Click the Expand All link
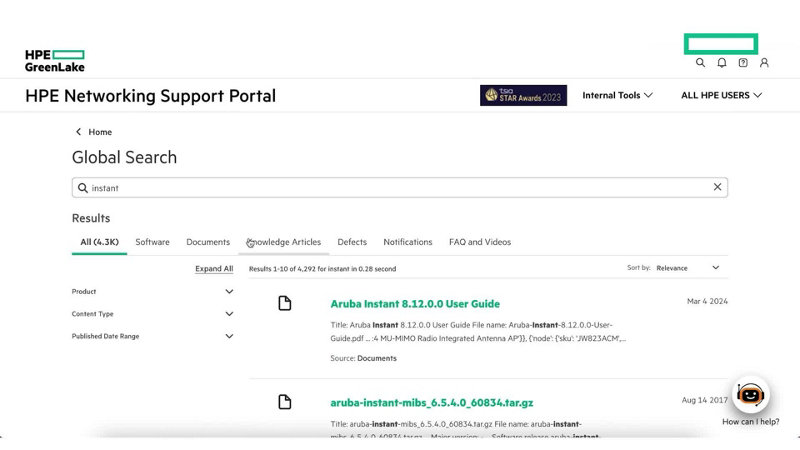The width and height of the screenshot is (800, 450). click(x=214, y=269)
